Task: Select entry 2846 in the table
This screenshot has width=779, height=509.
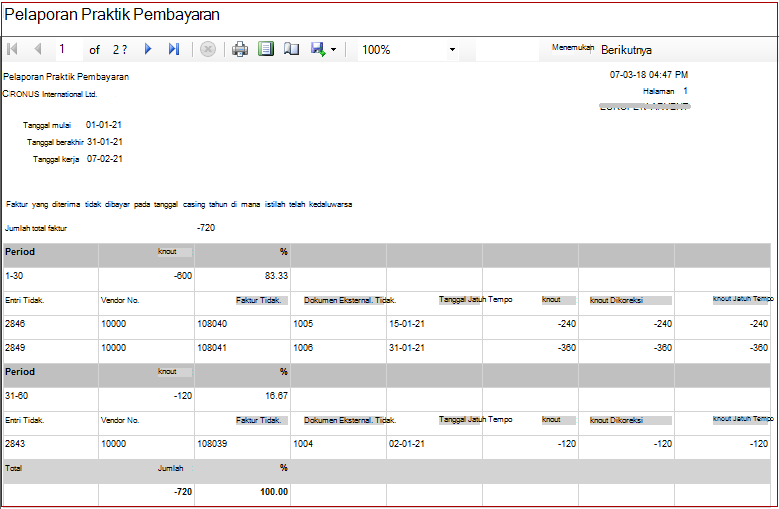Action: [x=15, y=324]
